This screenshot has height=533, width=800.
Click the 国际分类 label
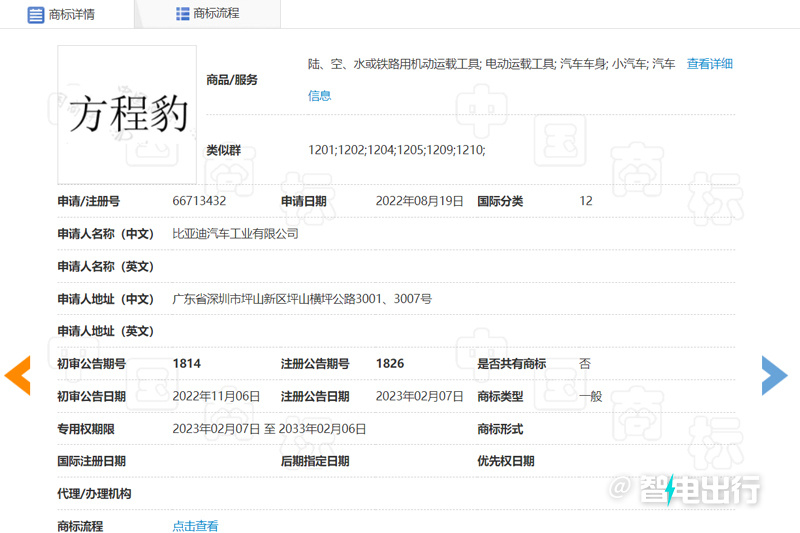[x=500, y=201]
